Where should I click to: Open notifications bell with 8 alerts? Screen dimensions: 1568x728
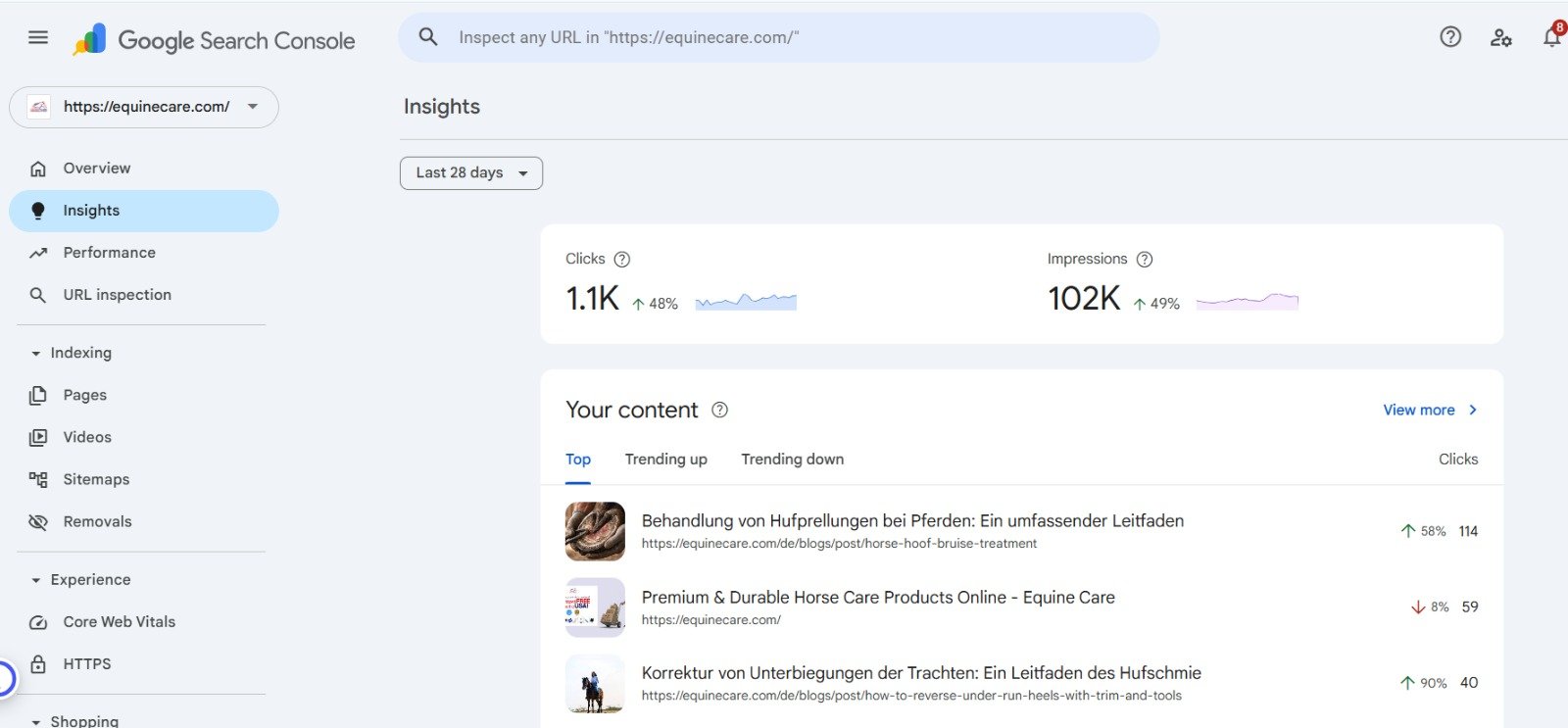click(x=1552, y=35)
